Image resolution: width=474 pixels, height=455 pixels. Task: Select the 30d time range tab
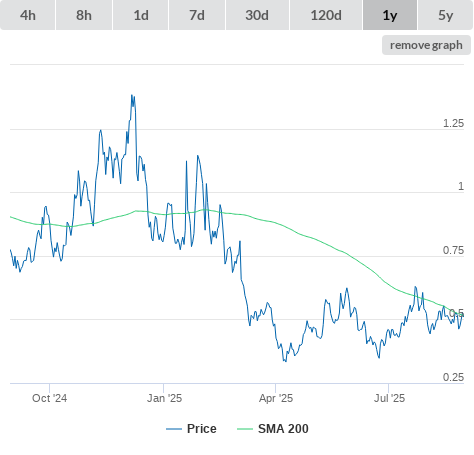coord(257,15)
